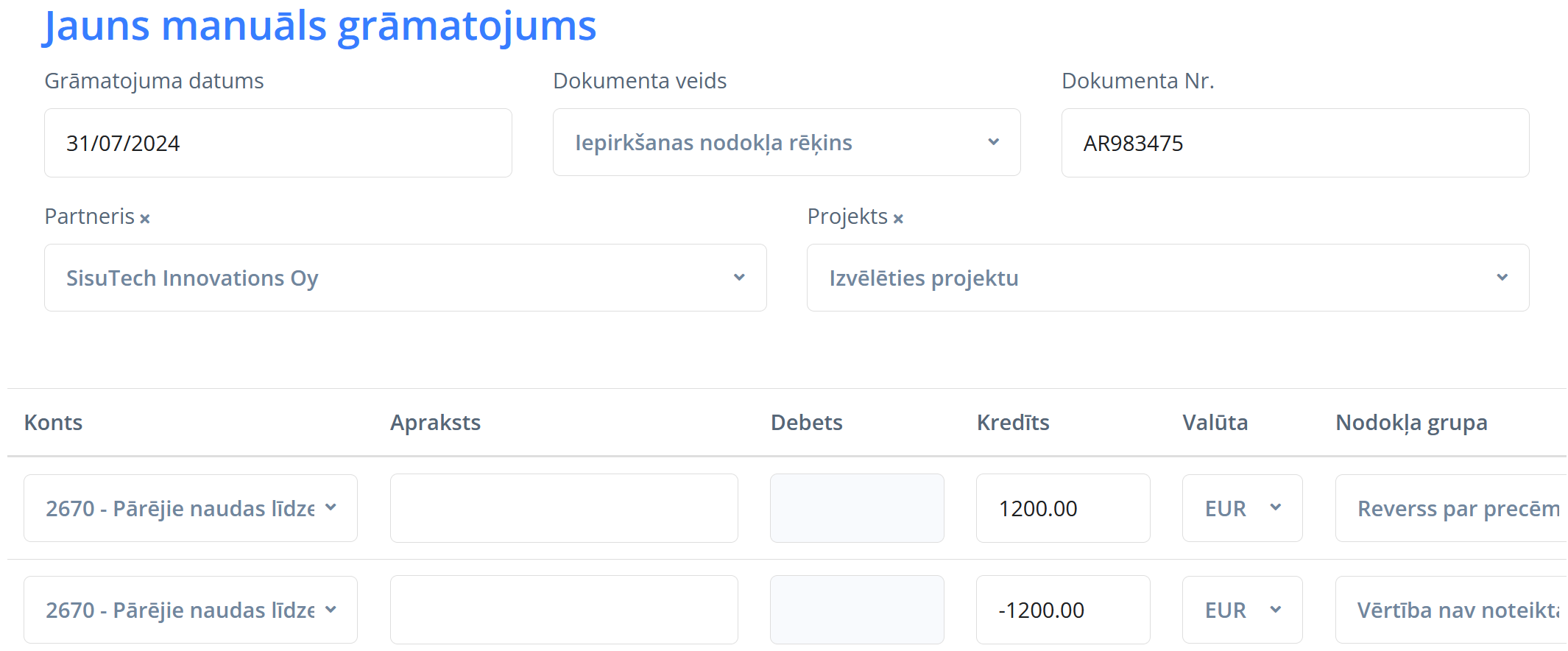Click Kredīts field showing 1200.00
The image size is (1568, 651).
click(x=1062, y=508)
